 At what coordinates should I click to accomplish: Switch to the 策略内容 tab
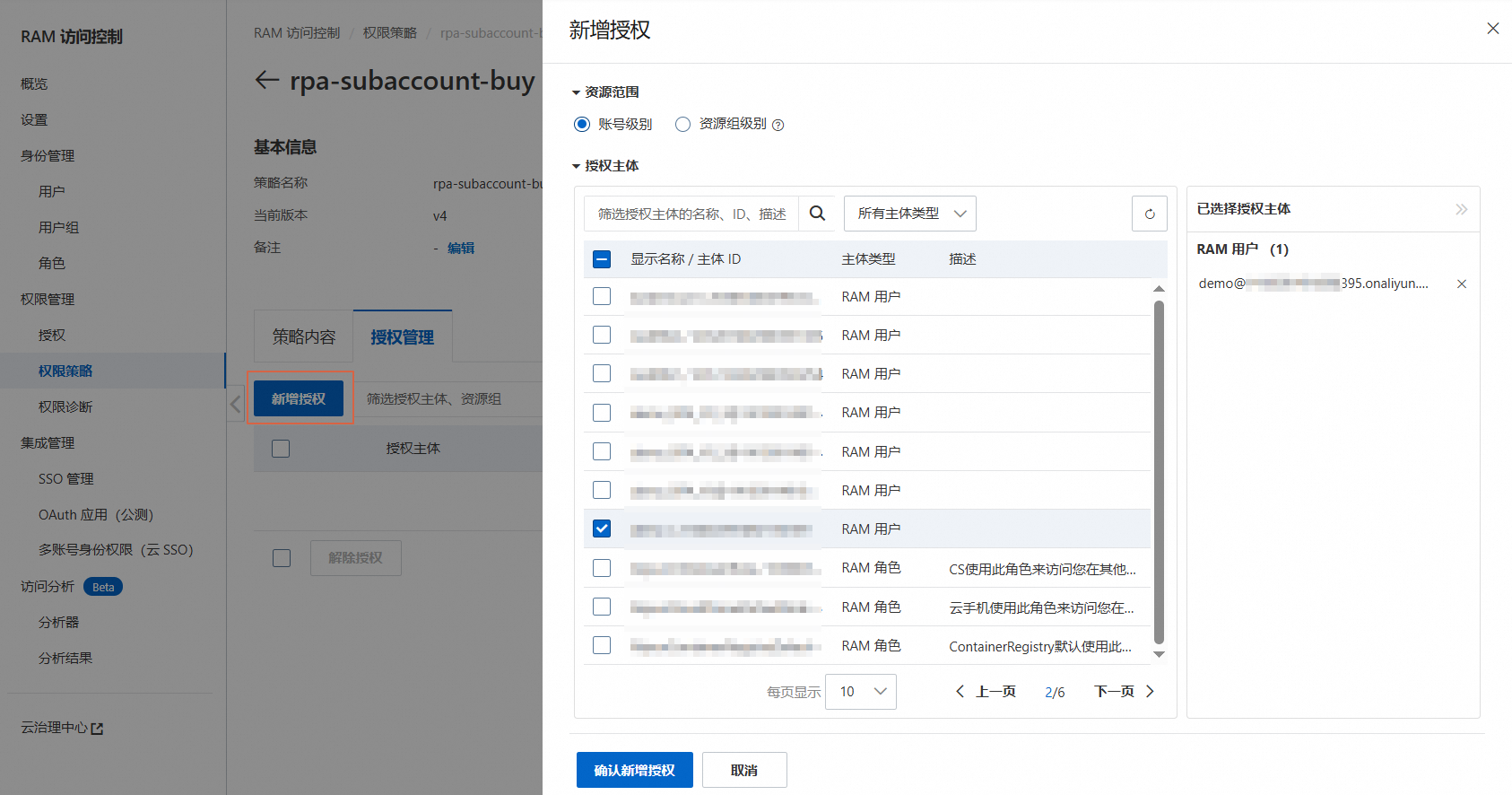pos(304,336)
